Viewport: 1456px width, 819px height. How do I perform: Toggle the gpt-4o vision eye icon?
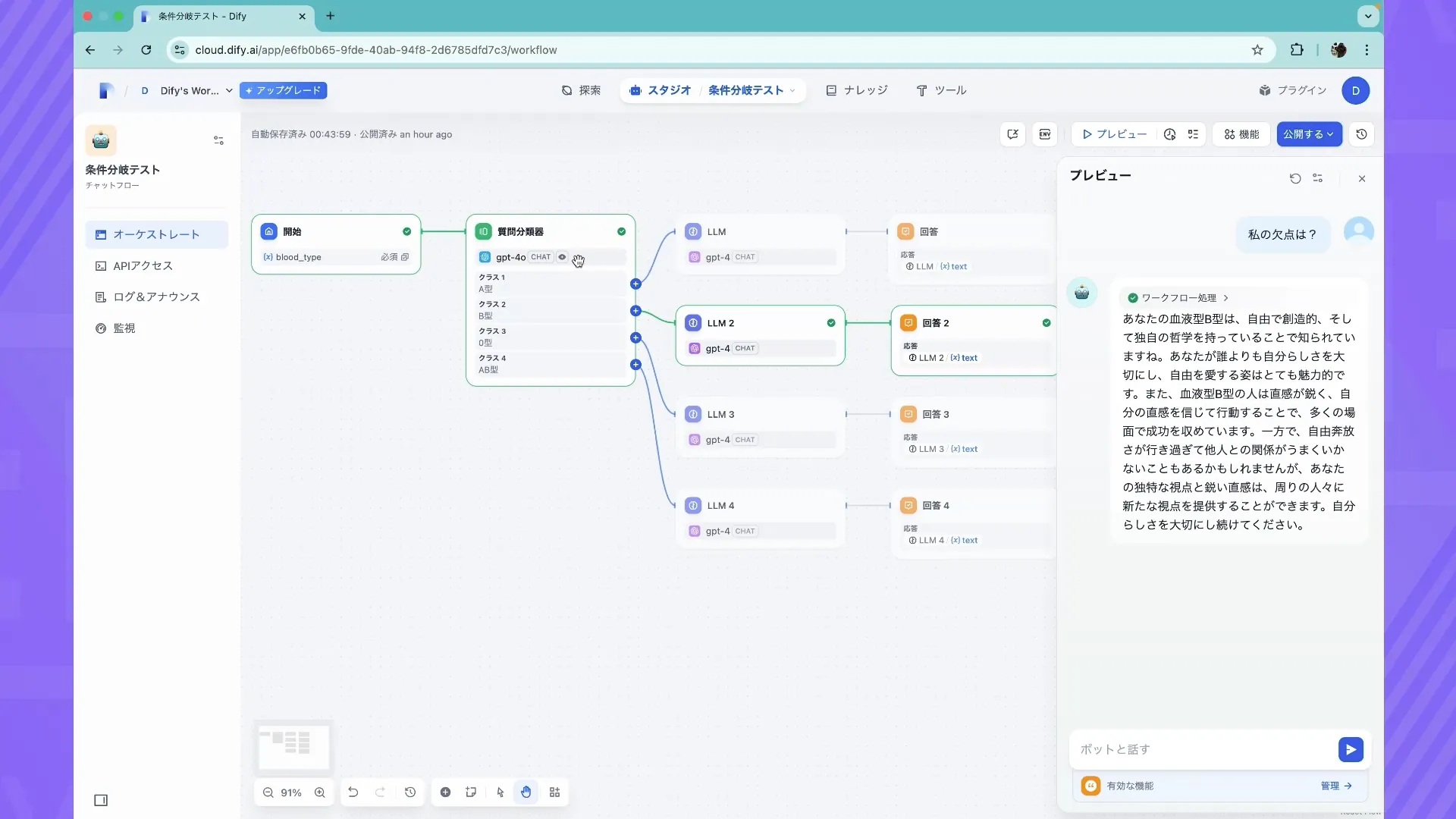click(562, 257)
